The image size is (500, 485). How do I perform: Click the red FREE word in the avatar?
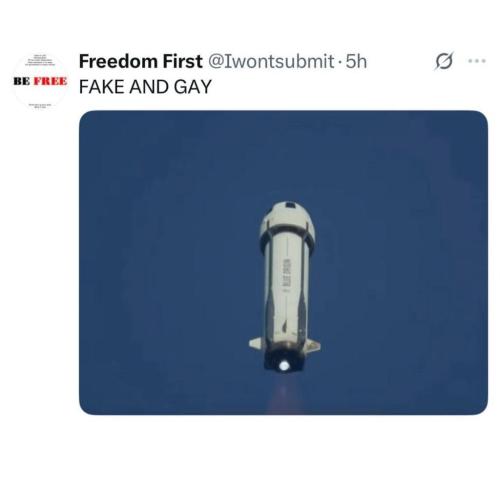[x=50, y=81]
